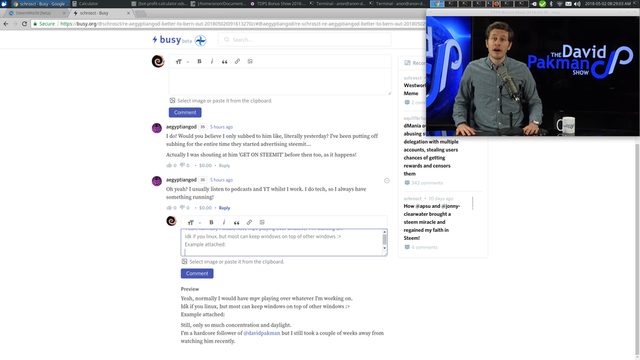Click the reply text area scroll-up arrow
Screen dimensions: 640x360
coord(384,232)
